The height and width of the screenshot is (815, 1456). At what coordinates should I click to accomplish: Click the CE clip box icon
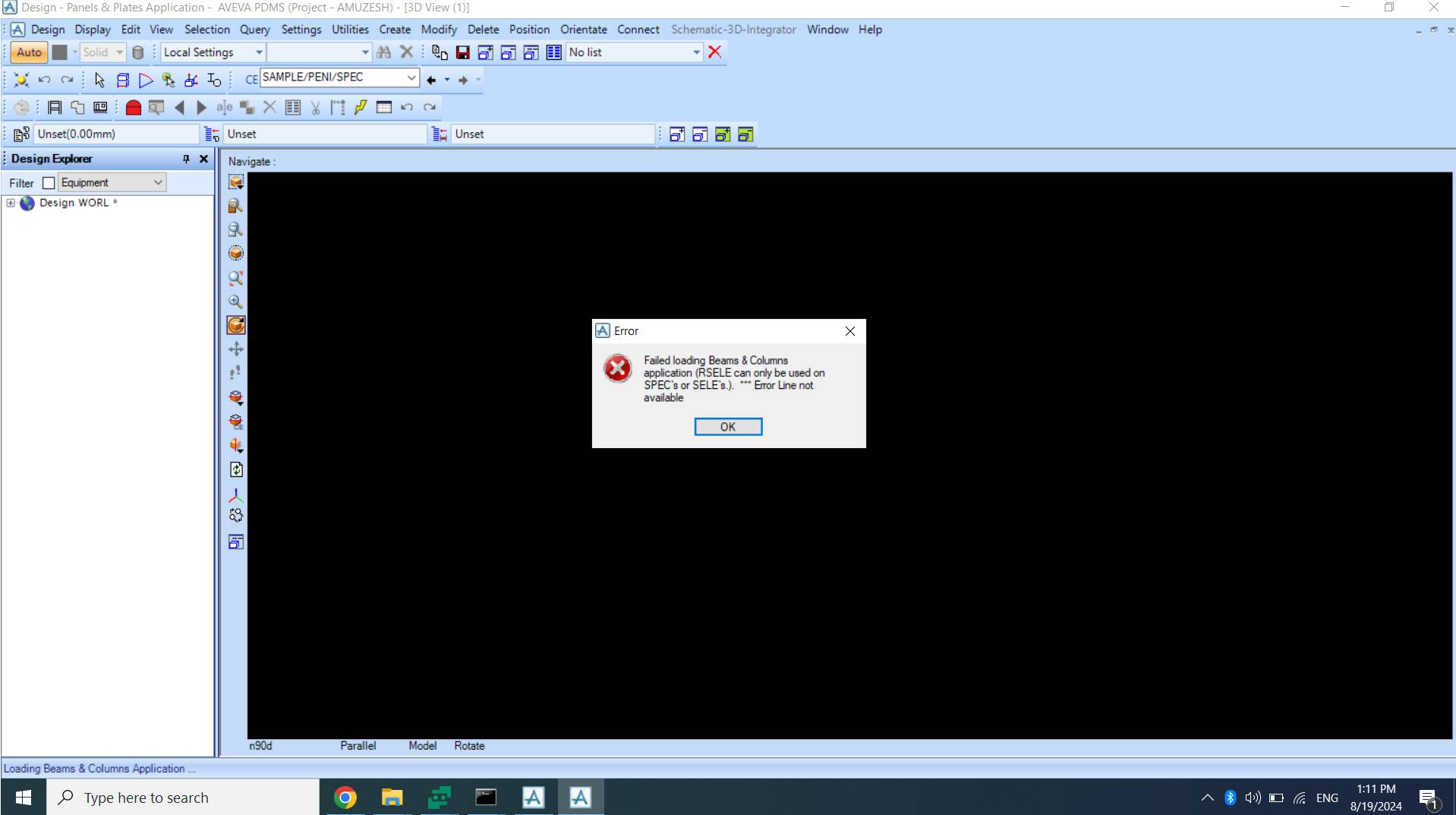pyautogui.click(x=236, y=422)
